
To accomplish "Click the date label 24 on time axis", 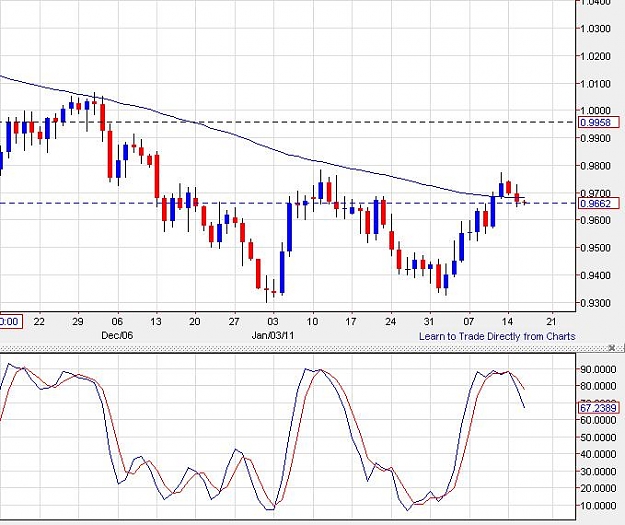I will coord(391,321).
